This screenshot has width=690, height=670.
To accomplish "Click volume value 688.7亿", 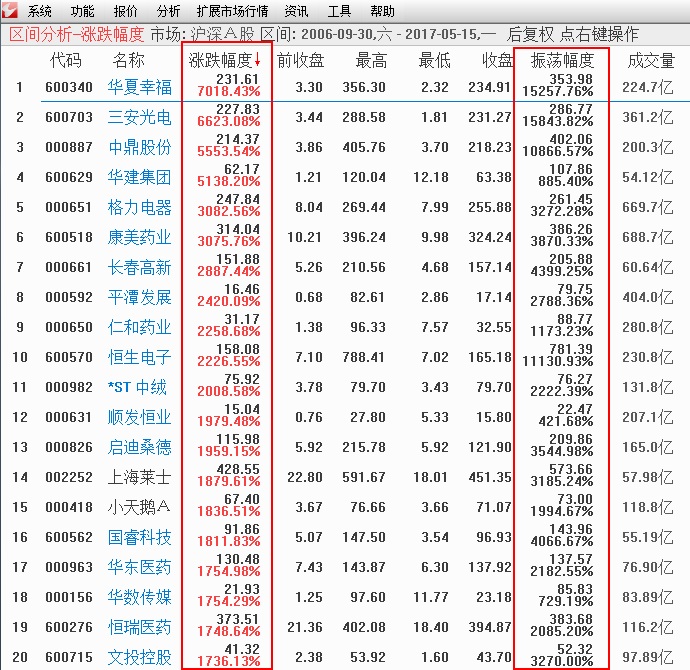I will tap(648, 237).
